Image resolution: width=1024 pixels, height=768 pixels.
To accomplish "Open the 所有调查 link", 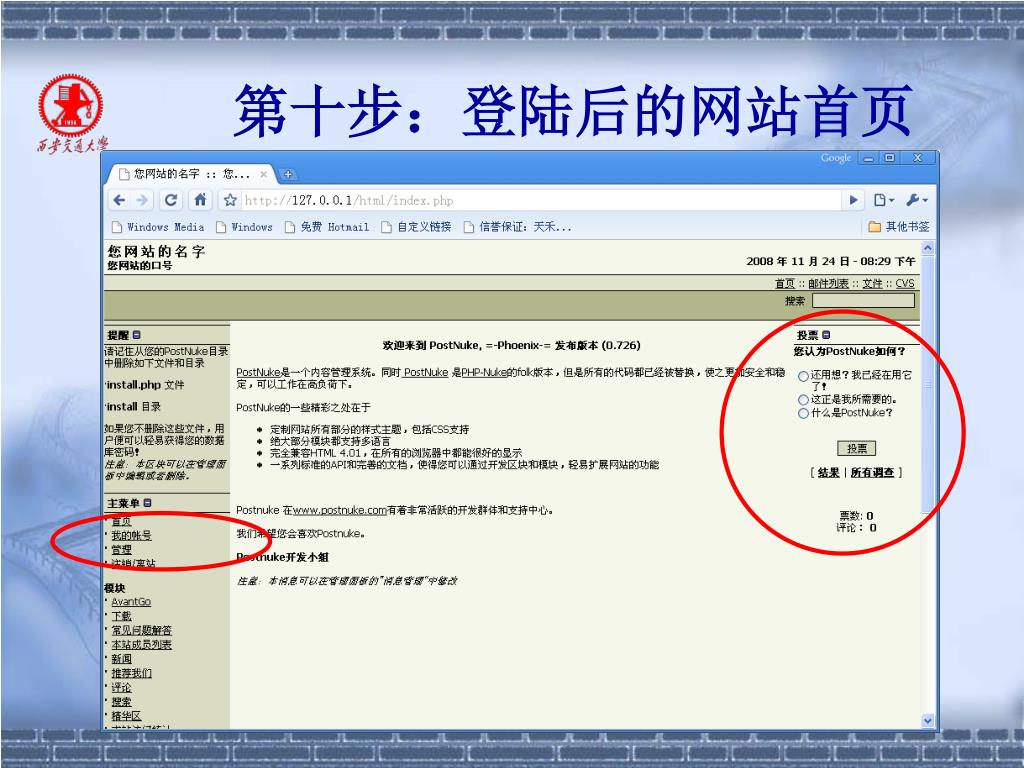I will tap(872, 472).
